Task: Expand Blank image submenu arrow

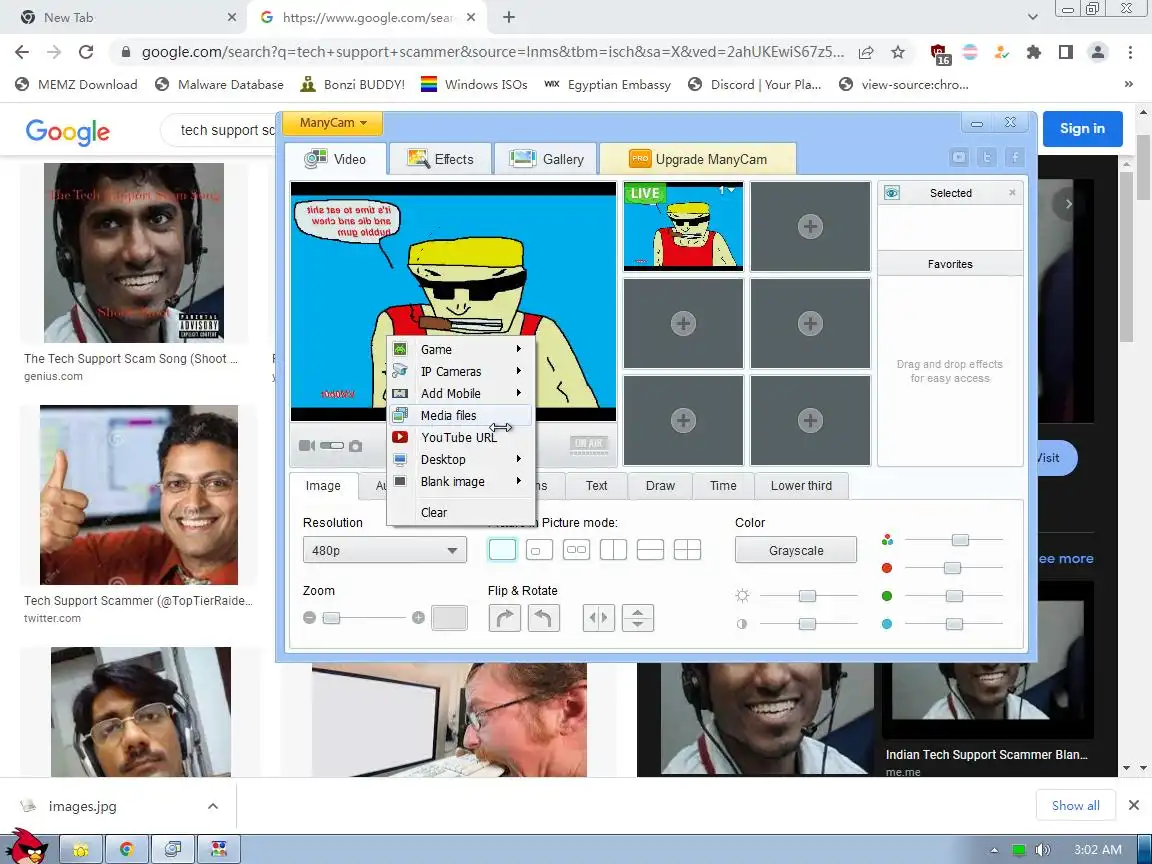Action: [519, 481]
